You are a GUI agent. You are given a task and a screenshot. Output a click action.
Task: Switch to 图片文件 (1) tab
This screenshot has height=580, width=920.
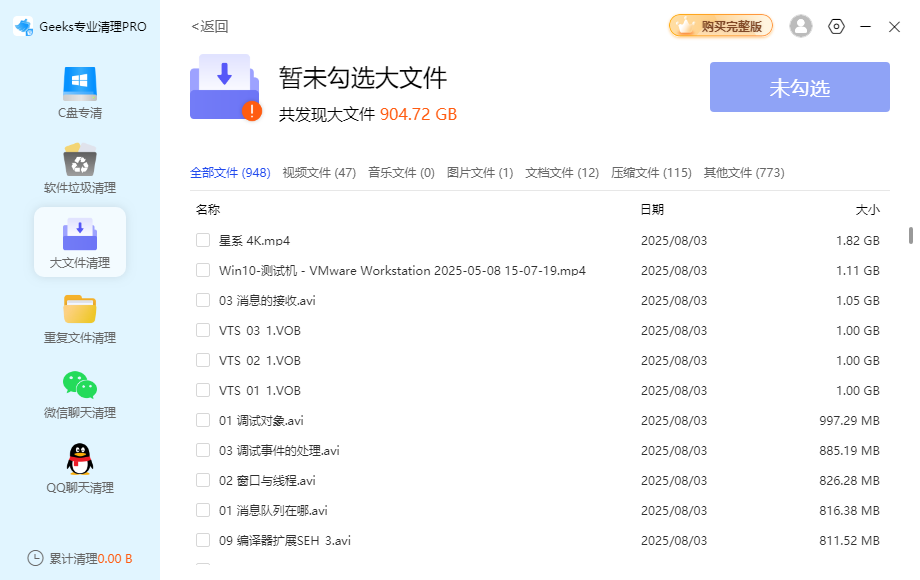click(480, 172)
